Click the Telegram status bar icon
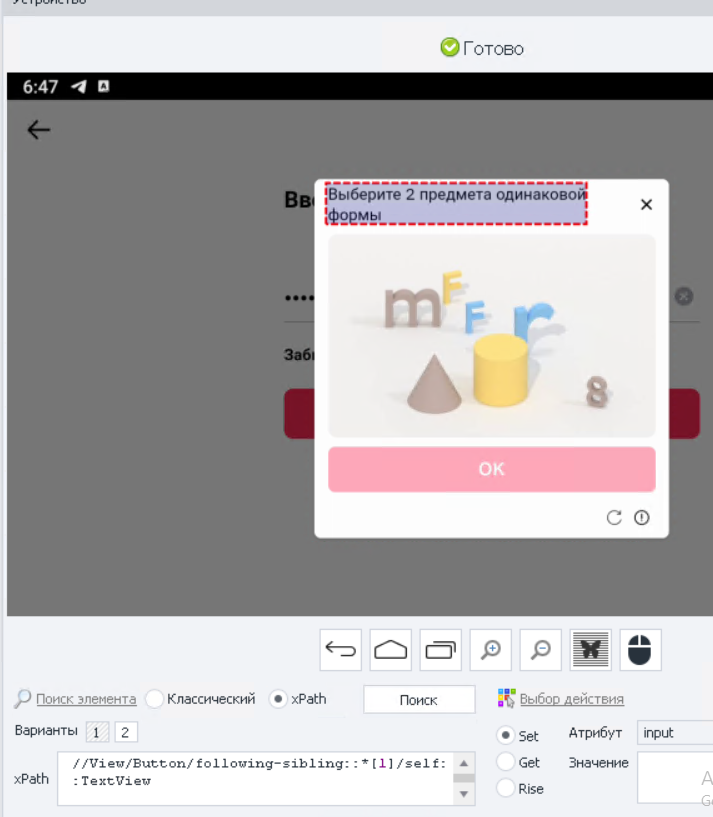This screenshot has height=817, width=713. pos(79,86)
